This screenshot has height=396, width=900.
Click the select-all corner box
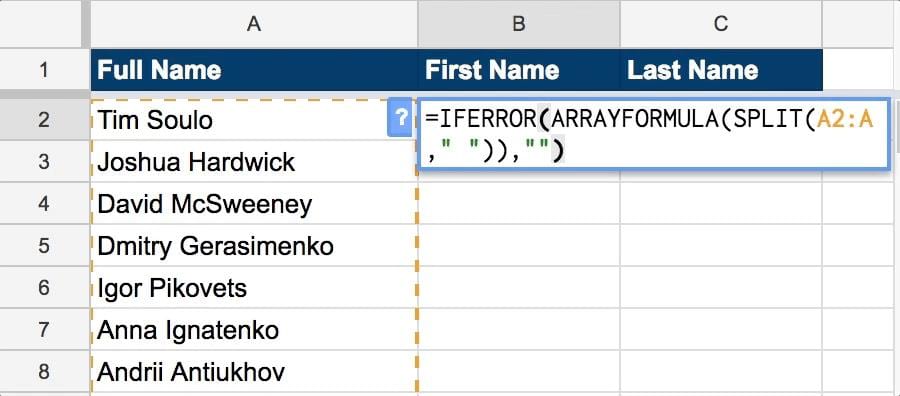pyautogui.click(x=41, y=24)
